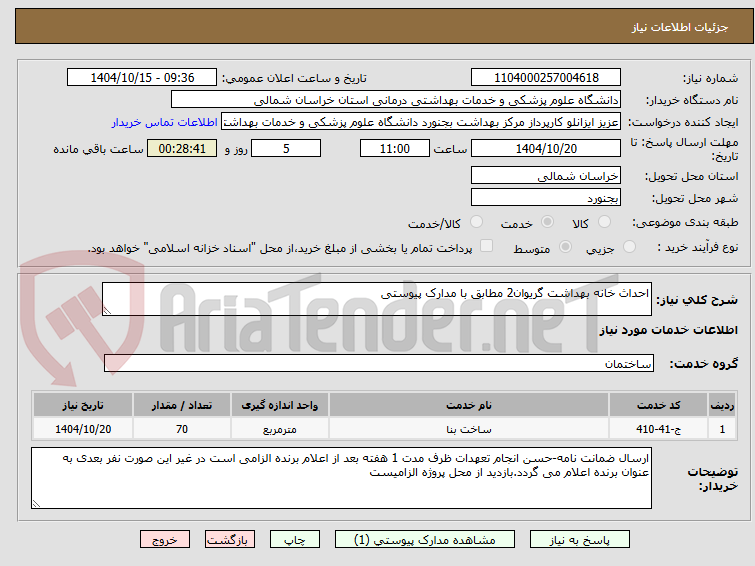Click the خروج exit button
755x566 pixels.
pyautogui.click(x=165, y=540)
